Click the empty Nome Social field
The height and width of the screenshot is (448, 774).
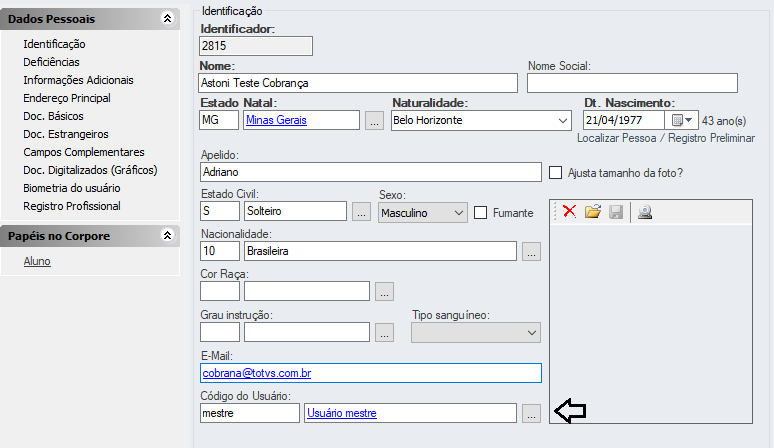tap(632, 83)
